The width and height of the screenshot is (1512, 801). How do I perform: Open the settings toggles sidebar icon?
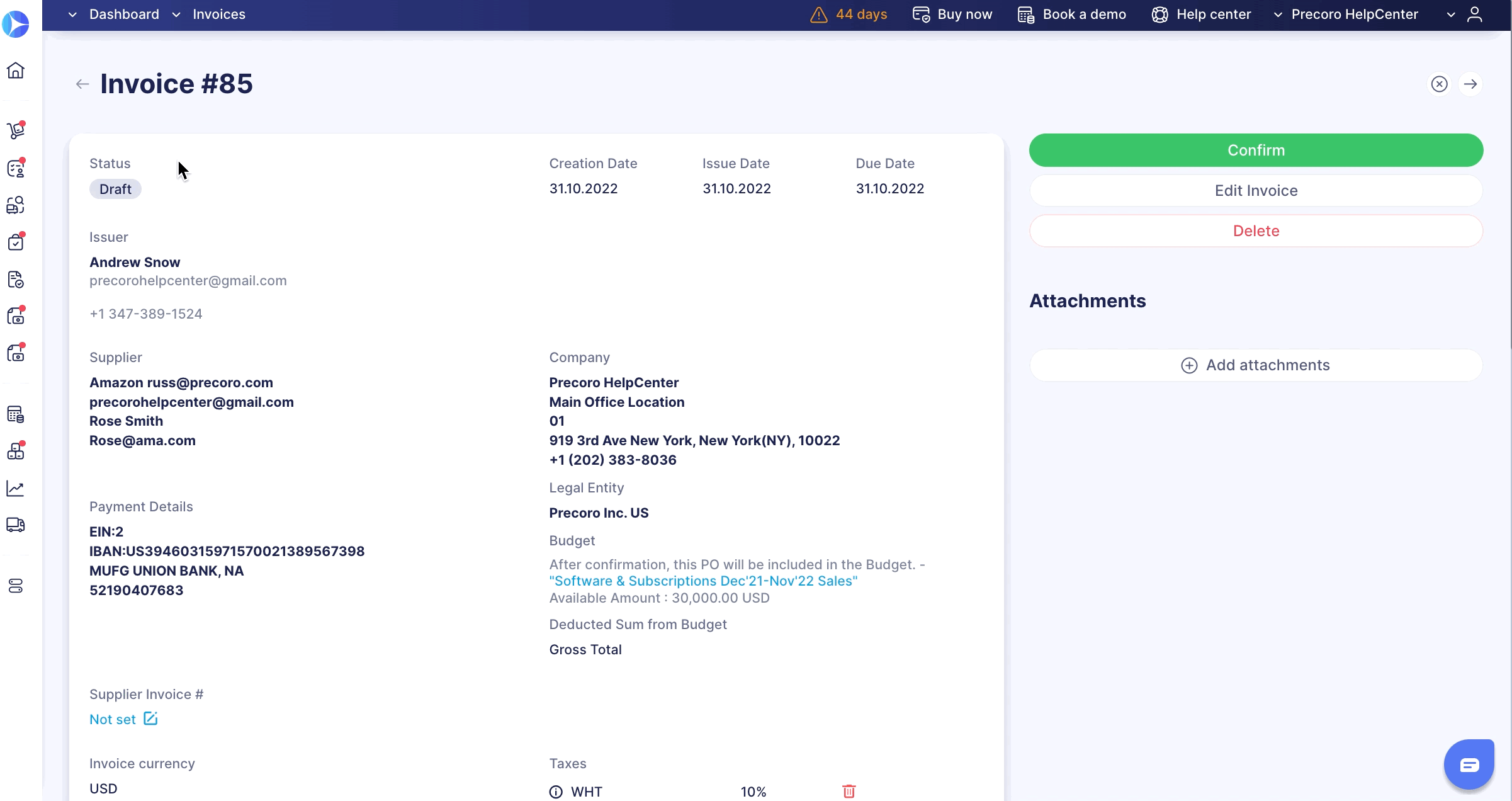click(x=16, y=586)
